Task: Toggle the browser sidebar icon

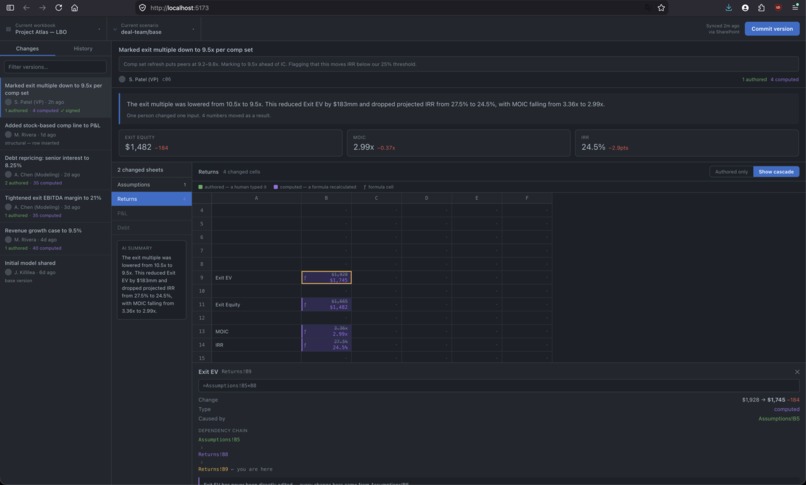Action: point(10,8)
